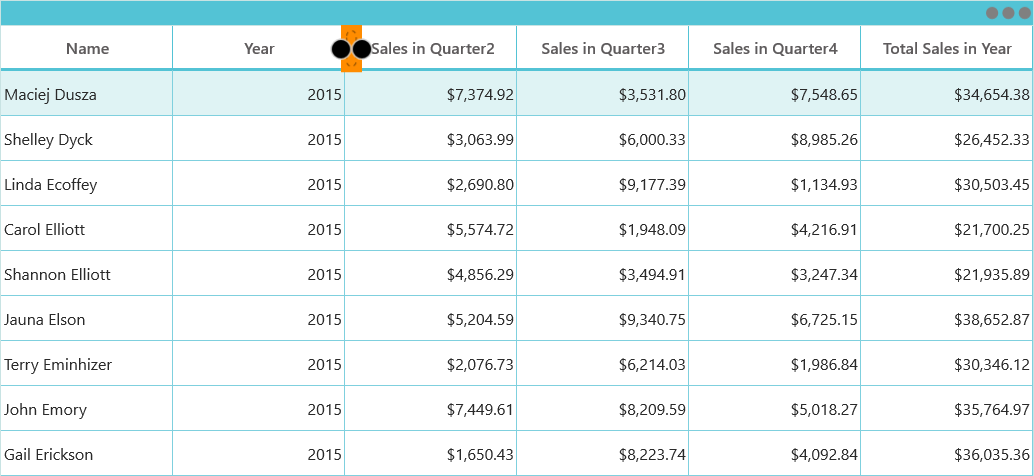Click the leftmost gray dot in title bar
1034x476 pixels.
coord(992,13)
